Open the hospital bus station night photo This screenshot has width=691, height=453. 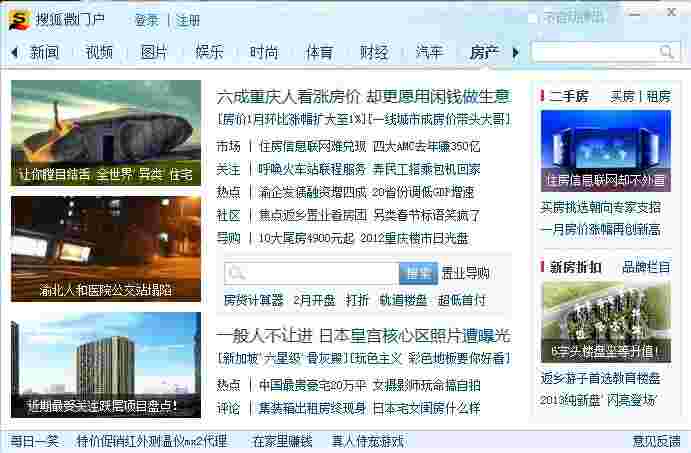pos(106,248)
